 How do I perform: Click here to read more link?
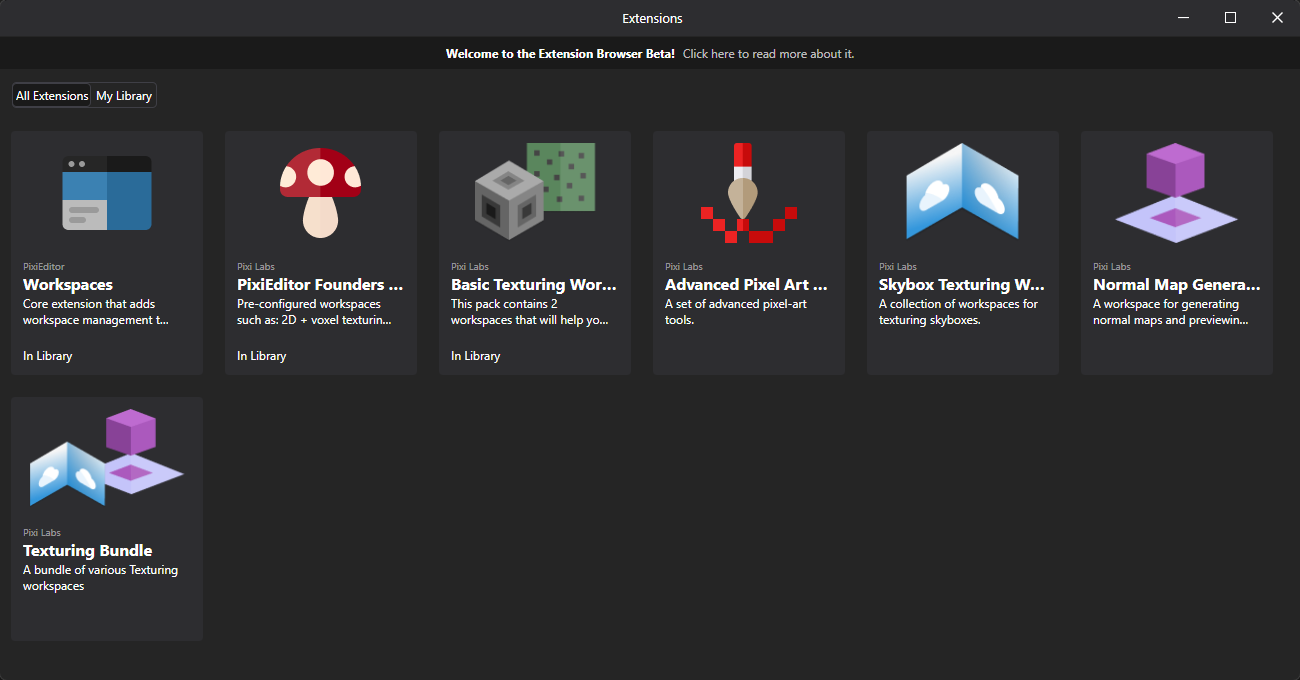pyautogui.click(x=768, y=54)
